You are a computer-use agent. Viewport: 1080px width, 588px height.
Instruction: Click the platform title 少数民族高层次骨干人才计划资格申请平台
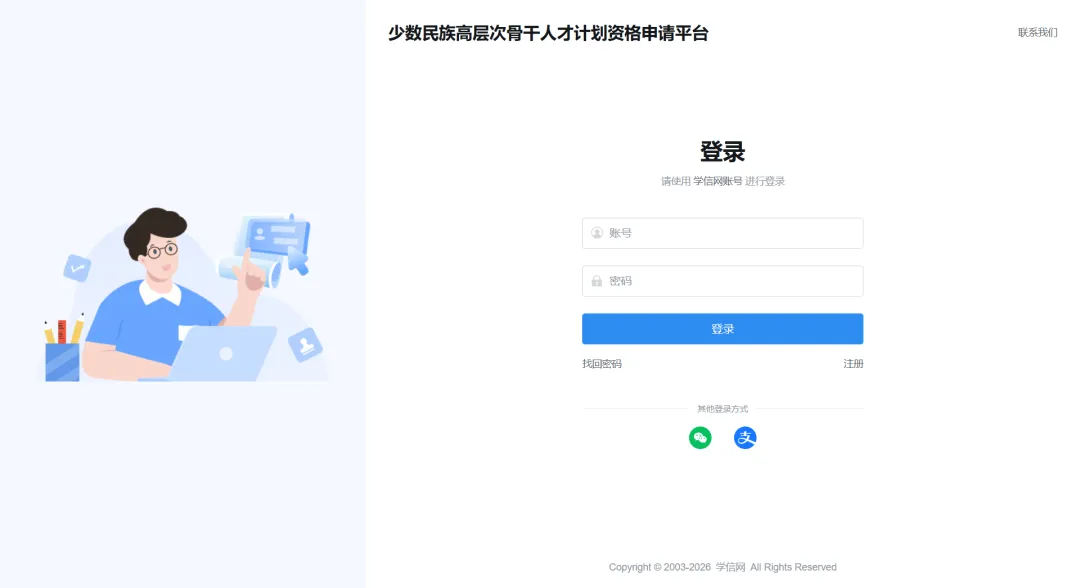coord(548,33)
